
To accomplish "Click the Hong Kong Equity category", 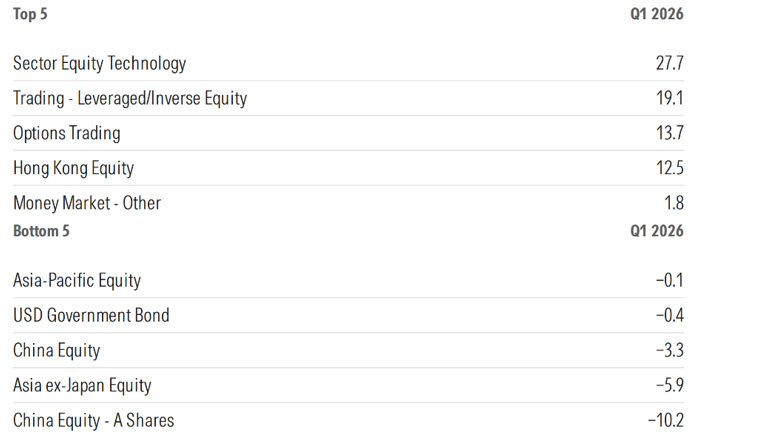I will point(73,168).
